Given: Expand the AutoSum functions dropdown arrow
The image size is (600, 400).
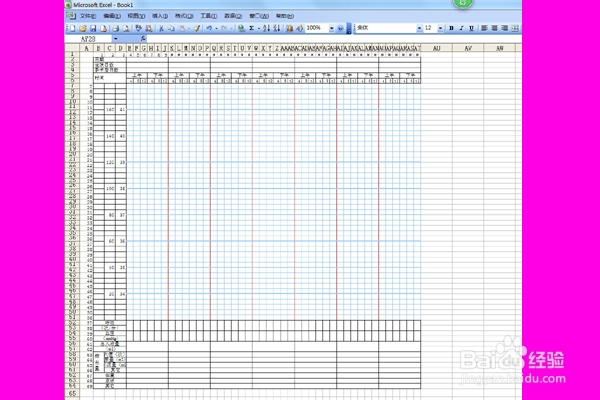Looking at the screenshot, I should 259,28.
